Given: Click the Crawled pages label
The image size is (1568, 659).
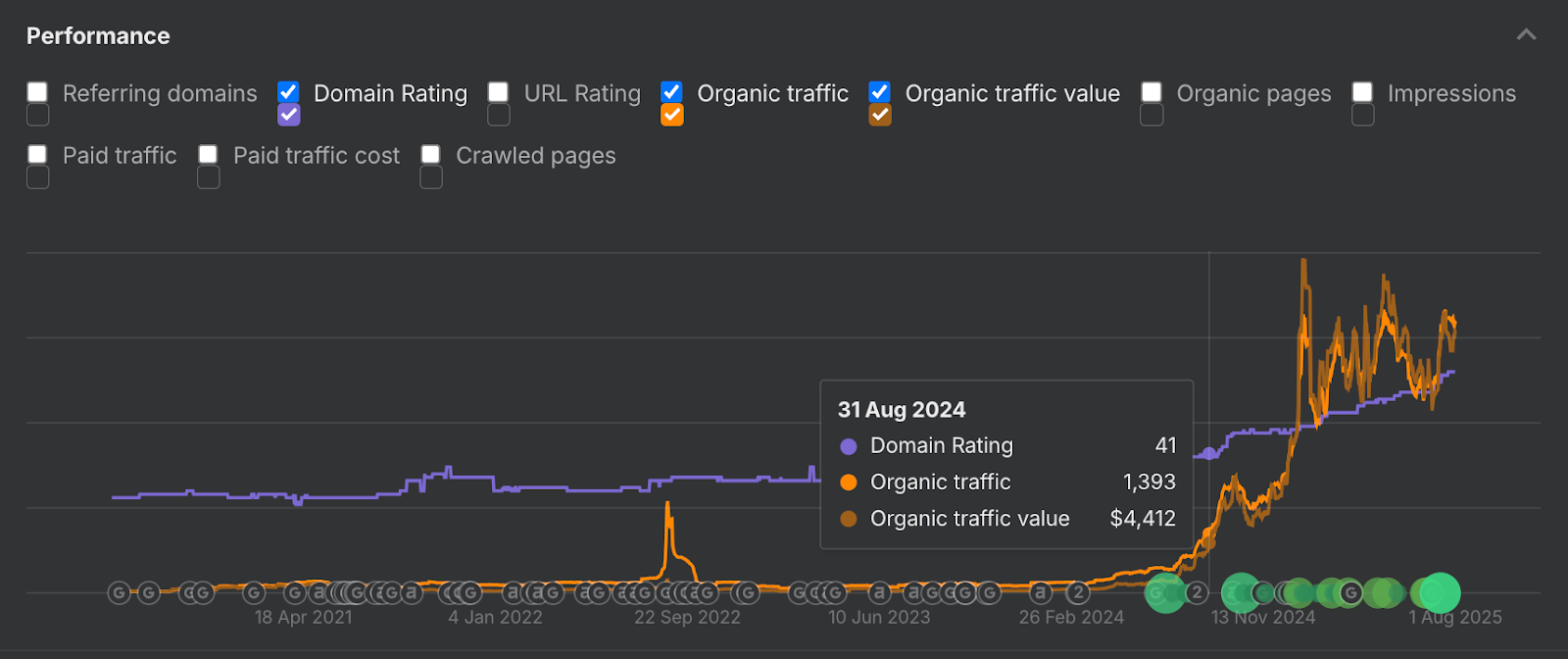Looking at the screenshot, I should (x=535, y=155).
